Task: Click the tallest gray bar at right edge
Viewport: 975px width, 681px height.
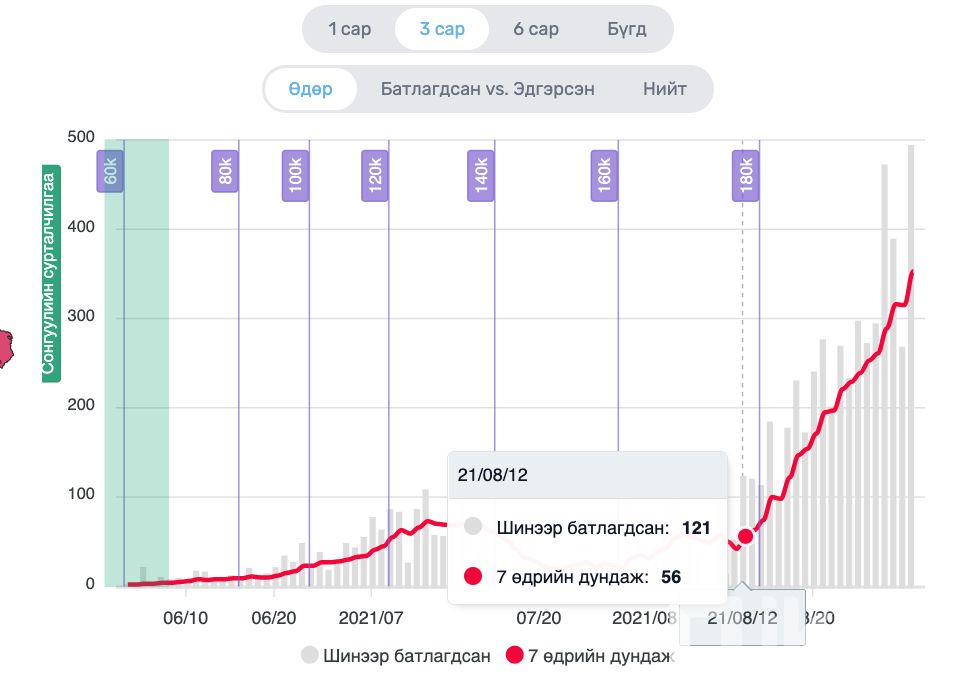Action: 911,365
